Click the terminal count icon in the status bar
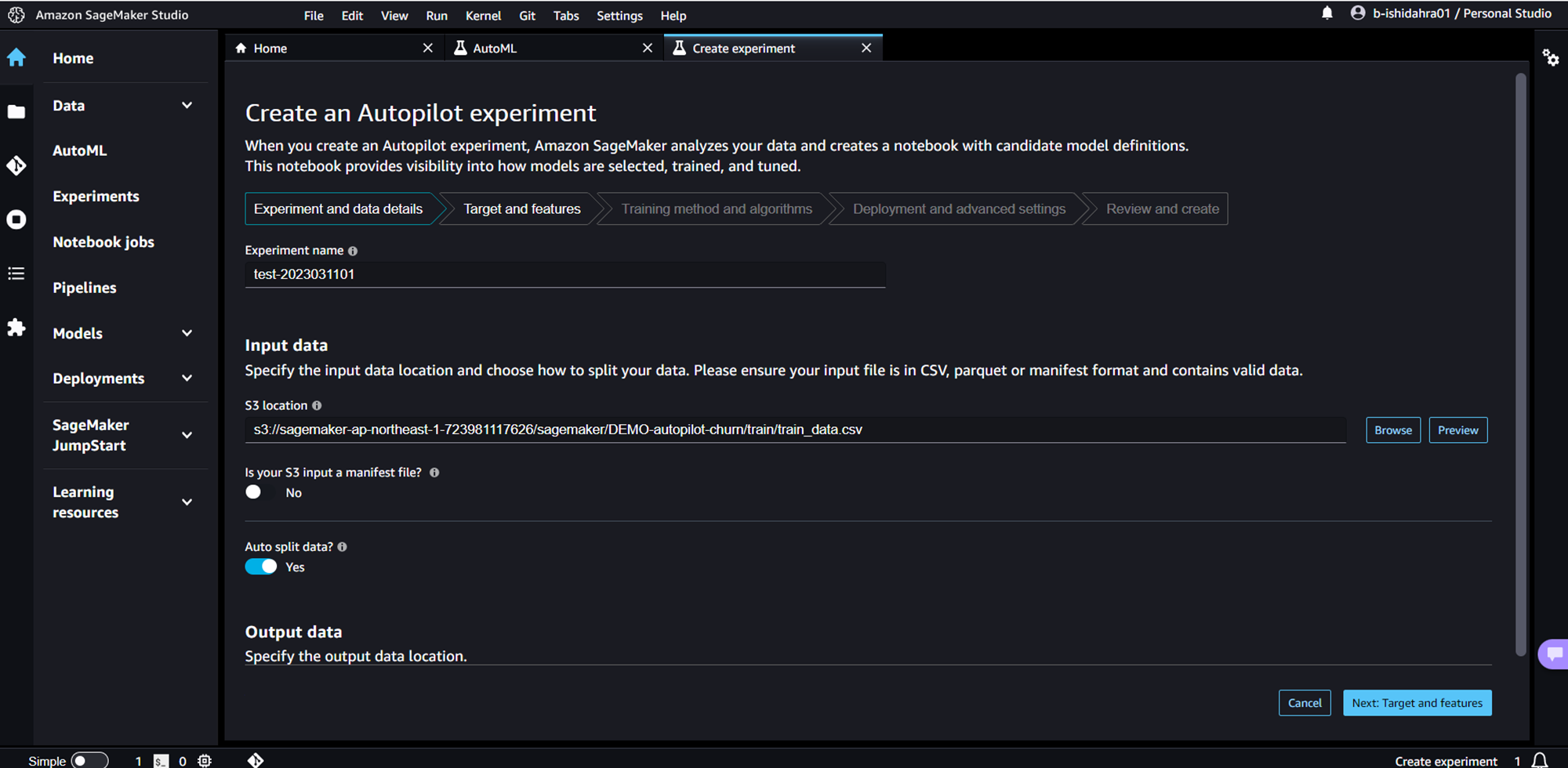Viewport: 1568px width, 768px height. coord(161,760)
